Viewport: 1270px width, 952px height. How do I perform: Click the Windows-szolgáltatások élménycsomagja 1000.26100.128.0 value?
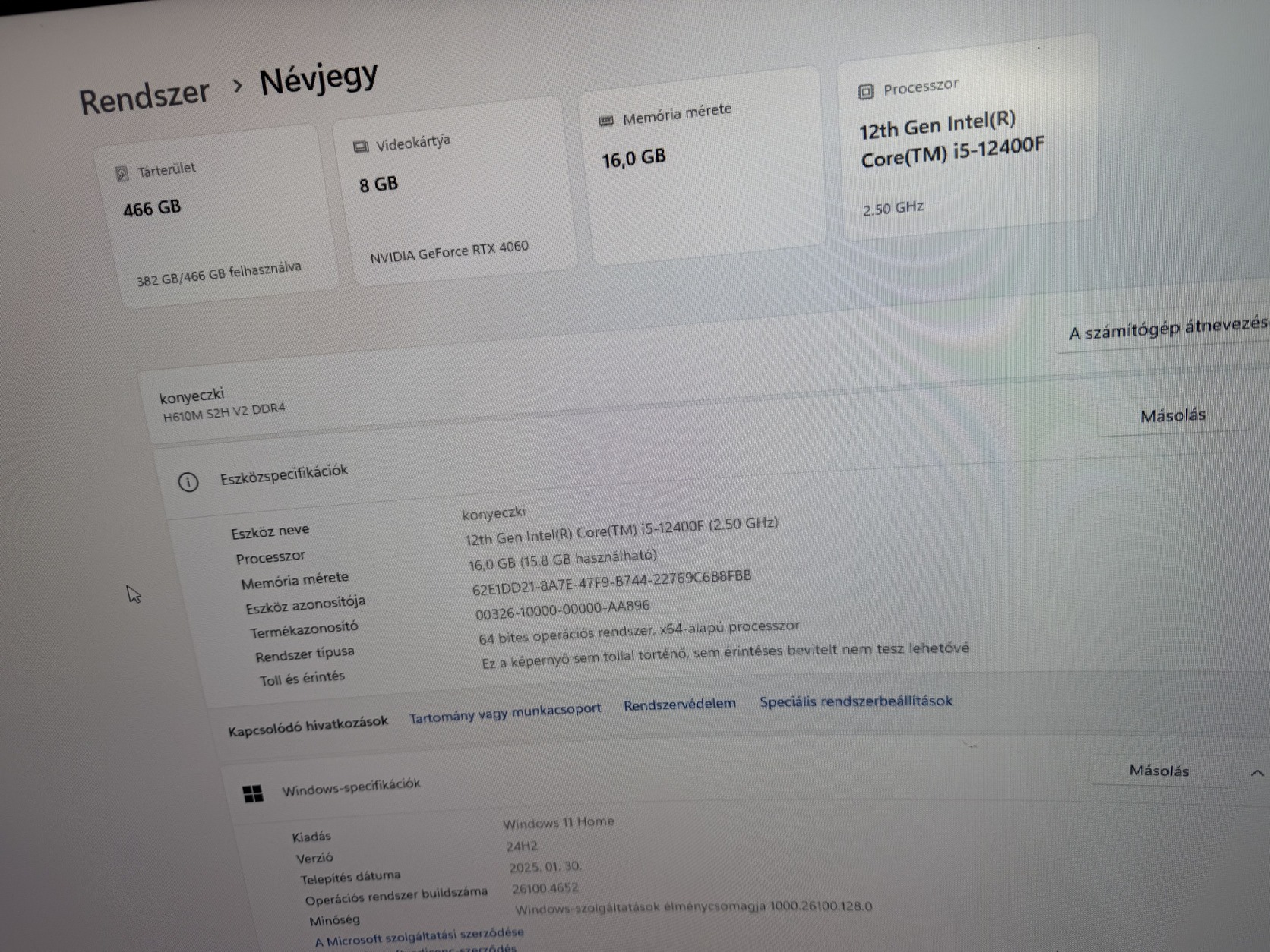click(x=693, y=907)
